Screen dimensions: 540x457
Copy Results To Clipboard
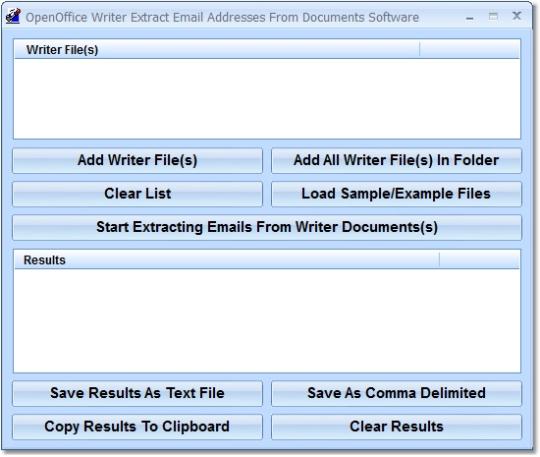click(x=137, y=427)
